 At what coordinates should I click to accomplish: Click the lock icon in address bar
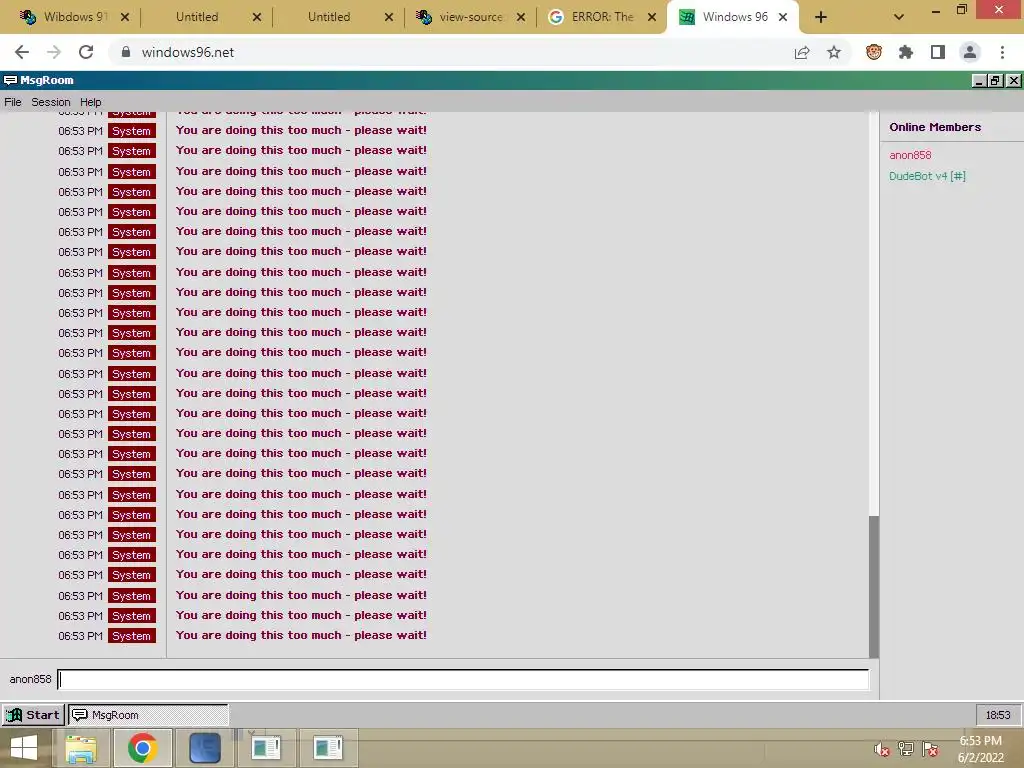(125, 52)
